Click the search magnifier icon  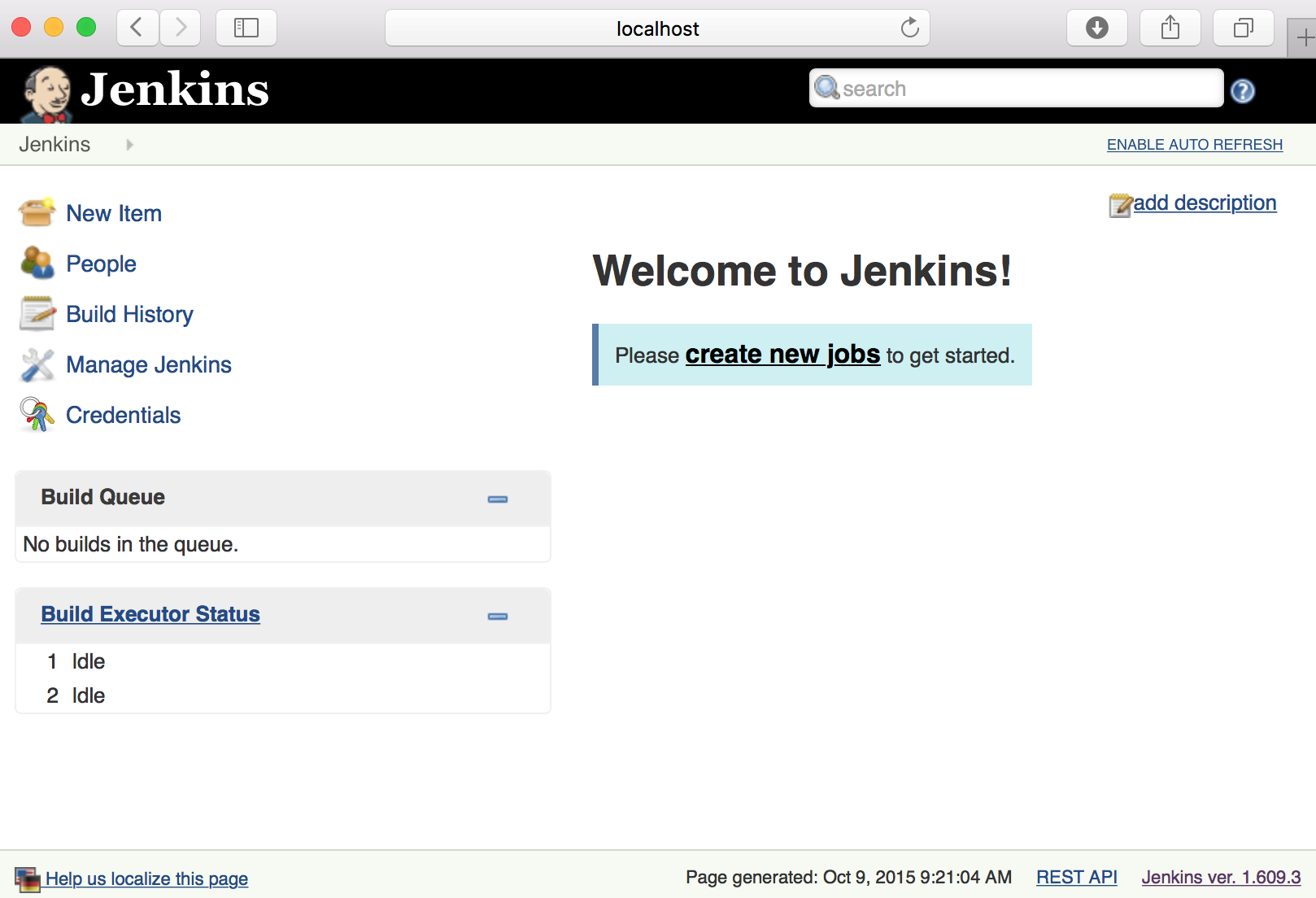(826, 87)
